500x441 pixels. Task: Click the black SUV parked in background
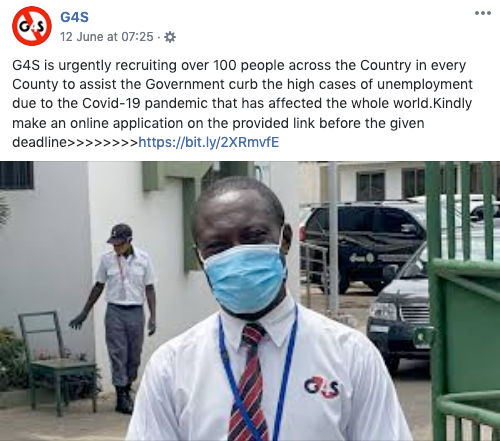pos(362,245)
